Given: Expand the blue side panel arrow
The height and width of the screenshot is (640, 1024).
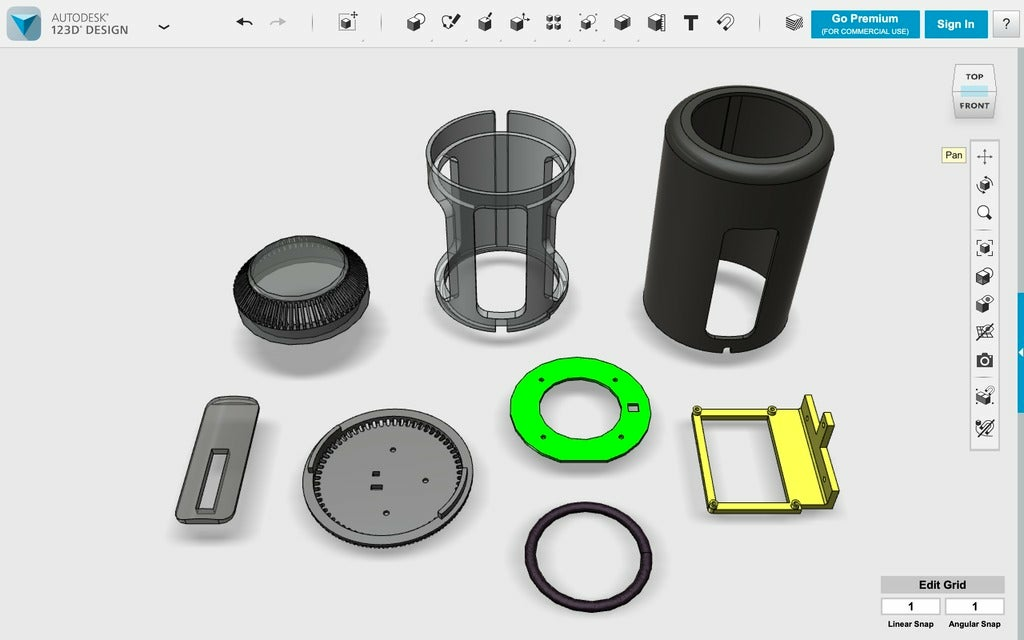Looking at the screenshot, I should [x=1020, y=353].
